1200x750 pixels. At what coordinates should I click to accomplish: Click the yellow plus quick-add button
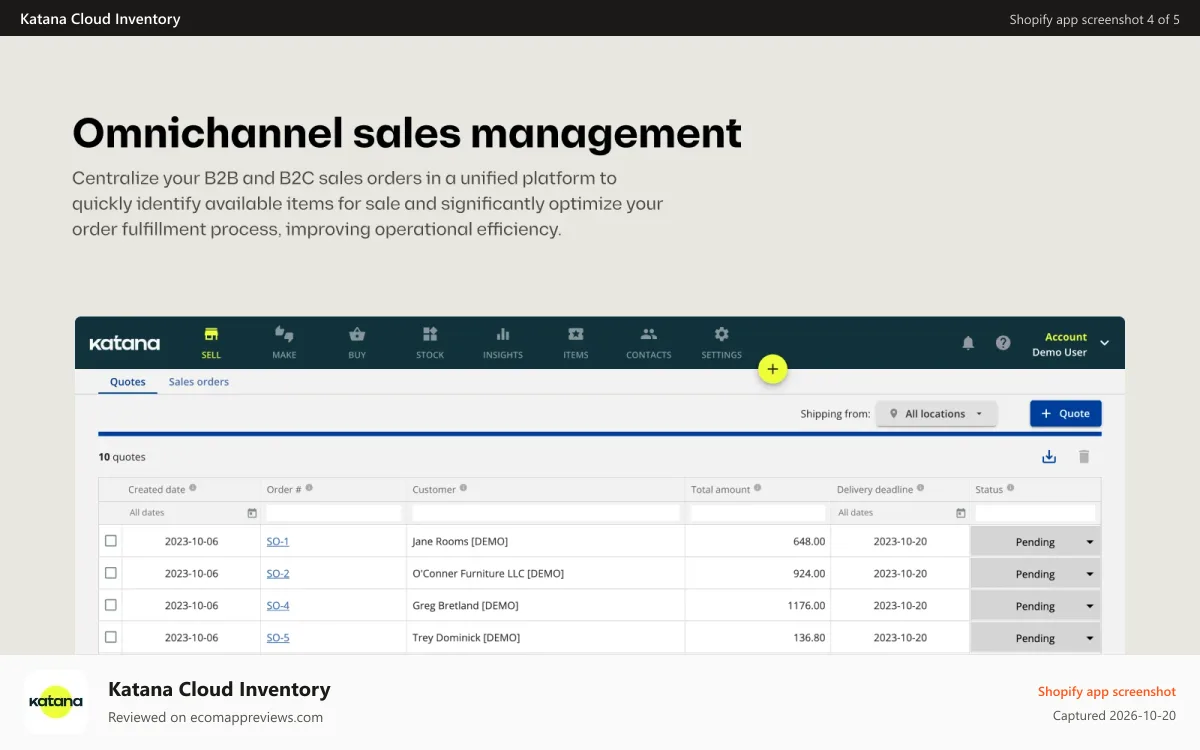click(x=773, y=369)
